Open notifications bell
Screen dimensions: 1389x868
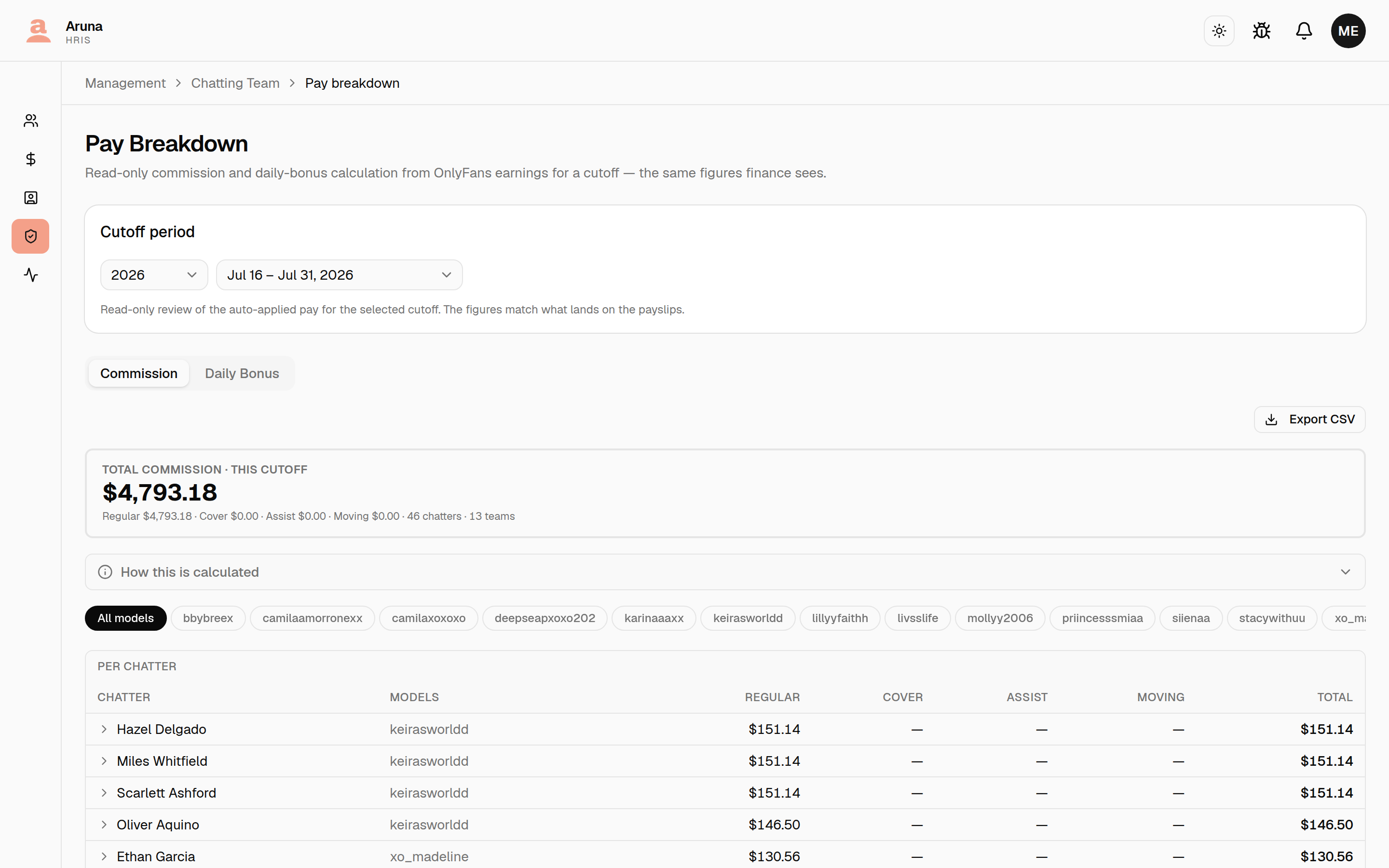(x=1304, y=31)
